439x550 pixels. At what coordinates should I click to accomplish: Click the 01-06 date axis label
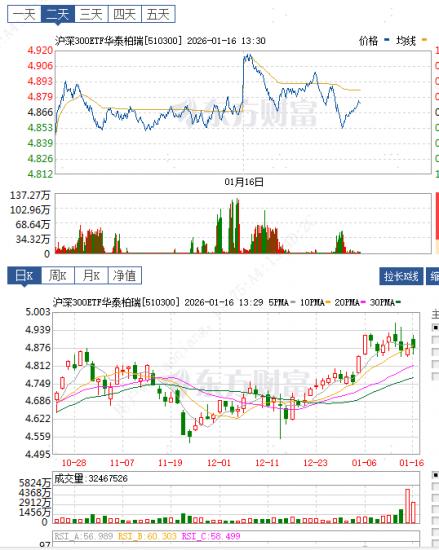pos(364,463)
